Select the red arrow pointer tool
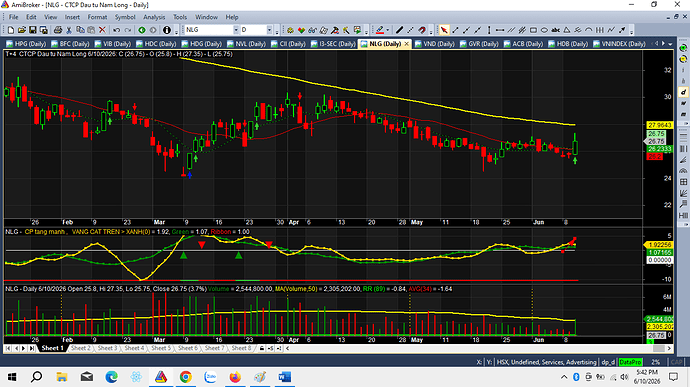Viewport: 690px width, 387px height. [x=444, y=30]
